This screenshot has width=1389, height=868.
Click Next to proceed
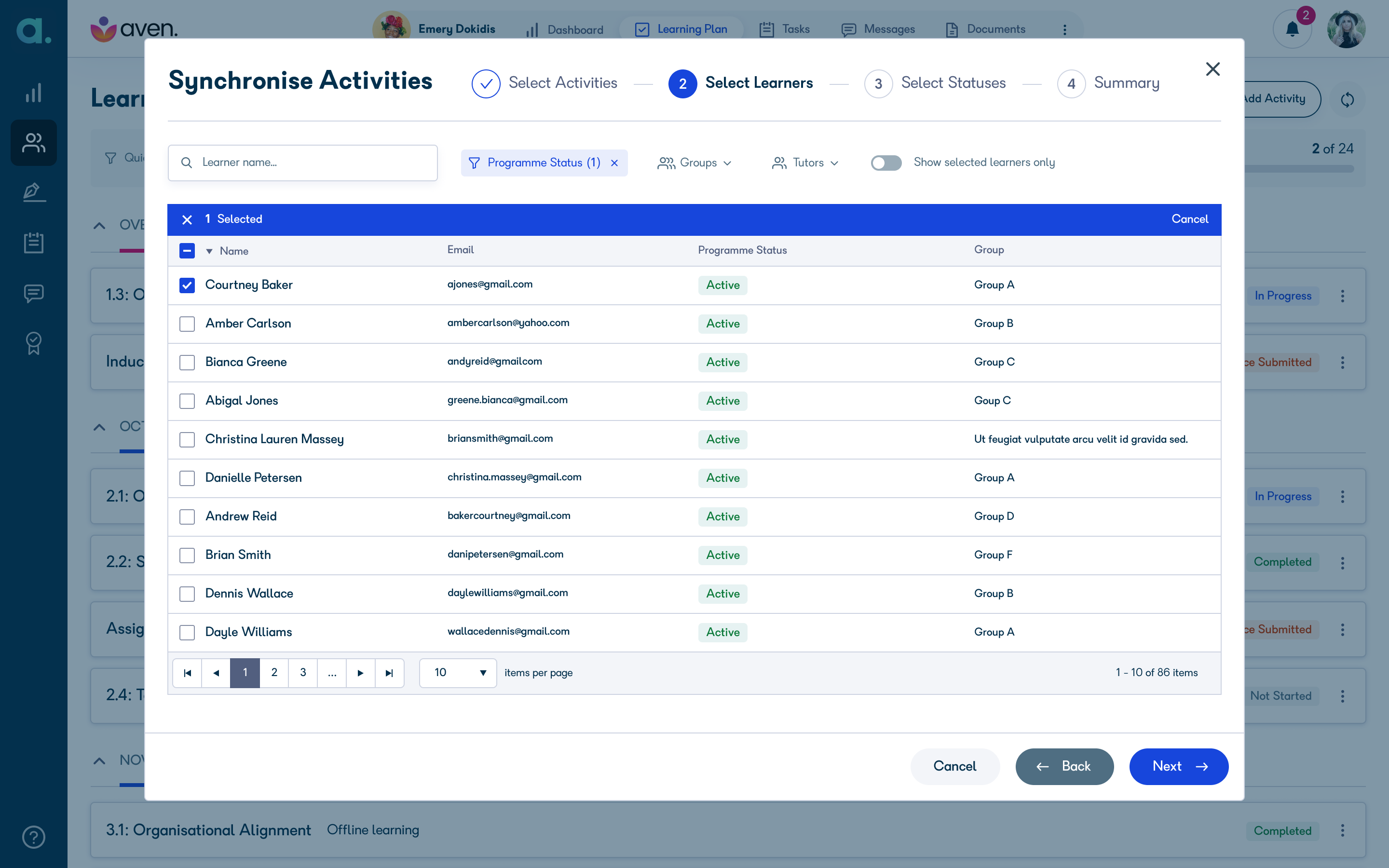[x=1178, y=766]
